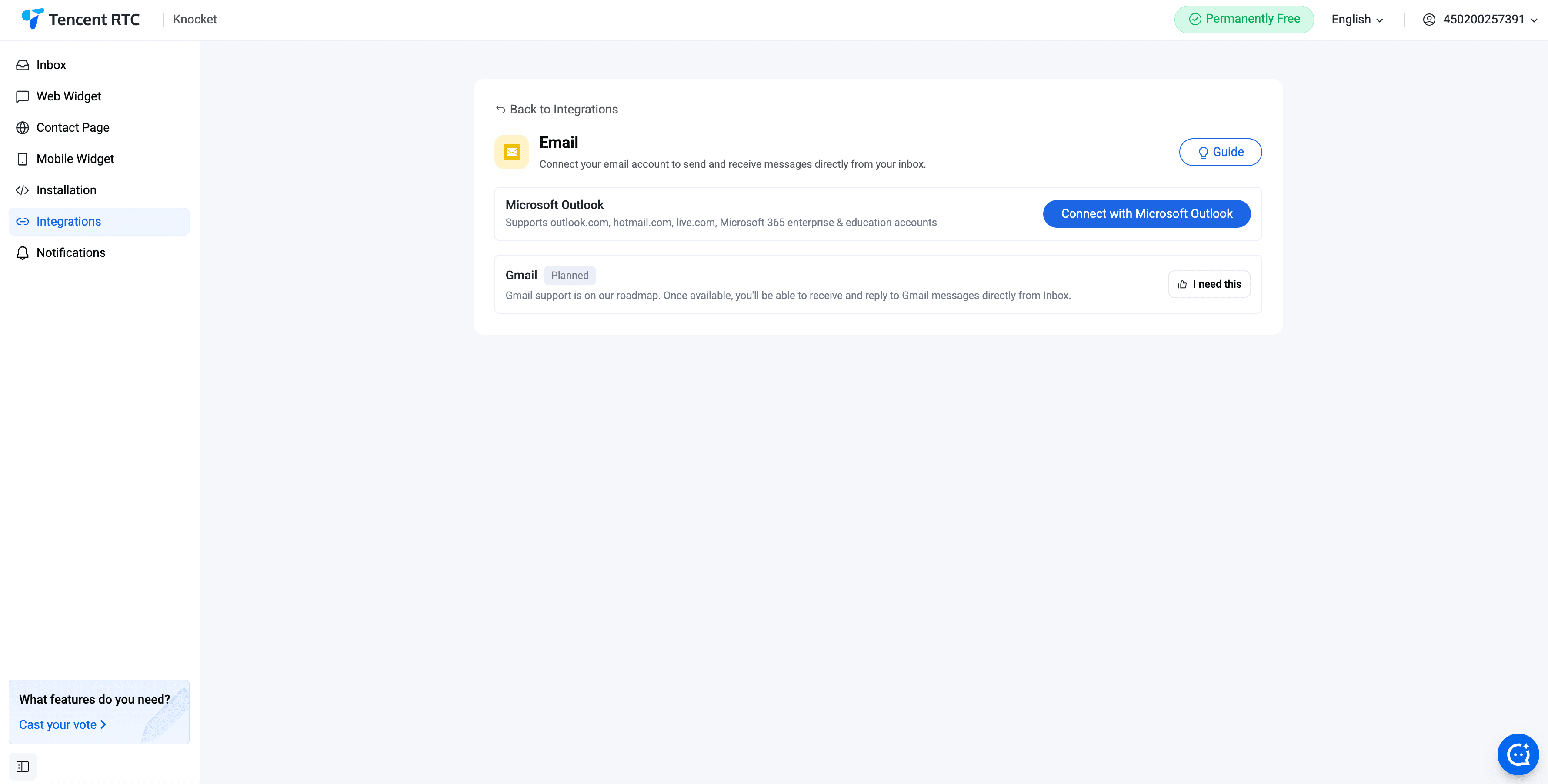Click the Knocket product name
The height and width of the screenshot is (784, 1548).
click(x=195, y=19)
